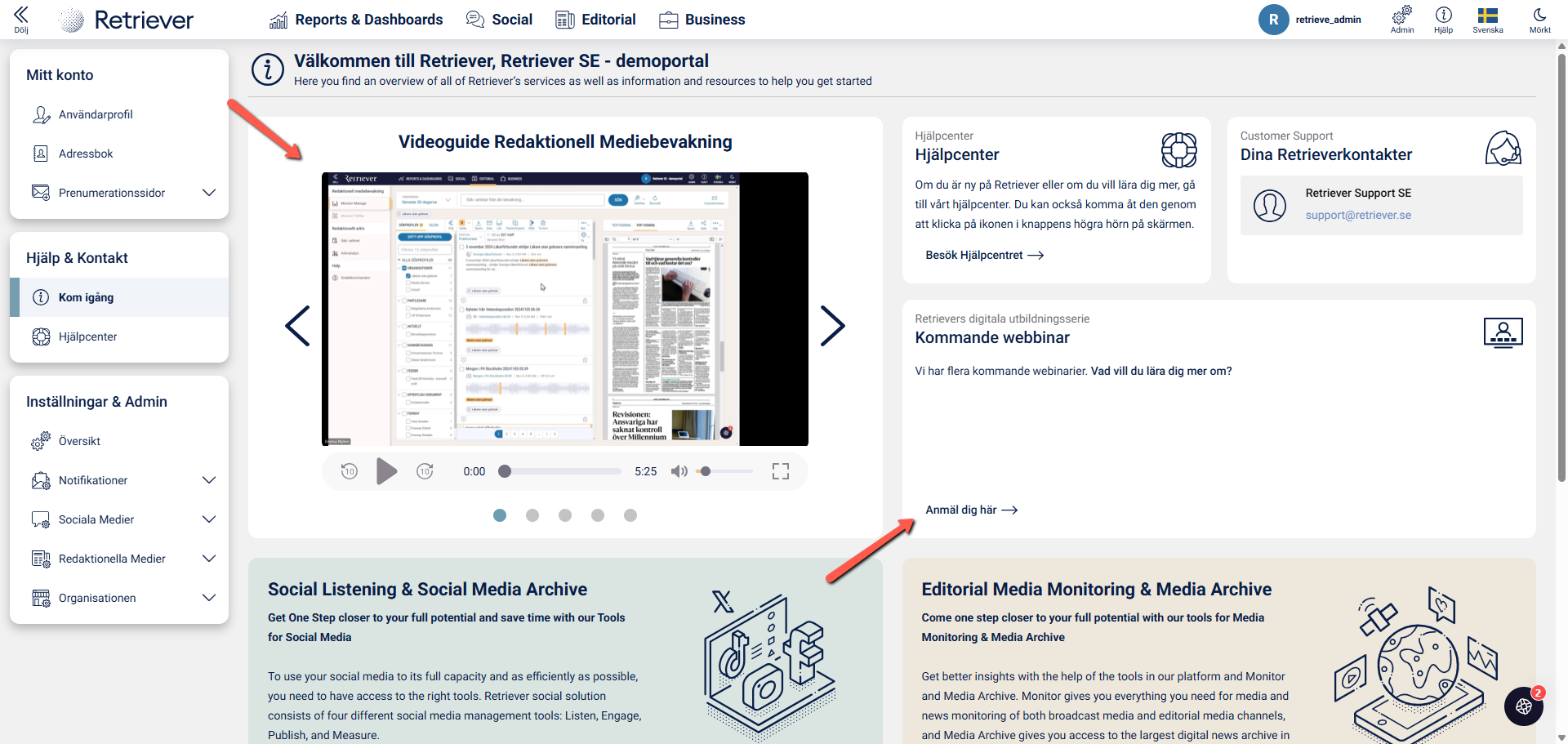Expand the Sociala Medier chevron

[209, 519]
